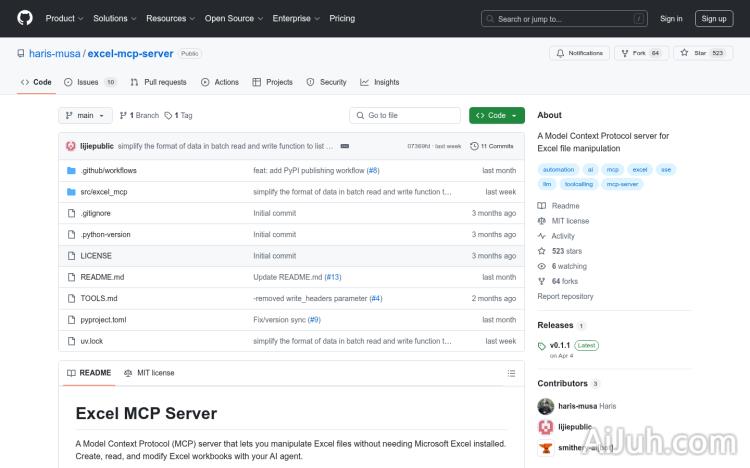Open the uv.lock file

point(91,341)
